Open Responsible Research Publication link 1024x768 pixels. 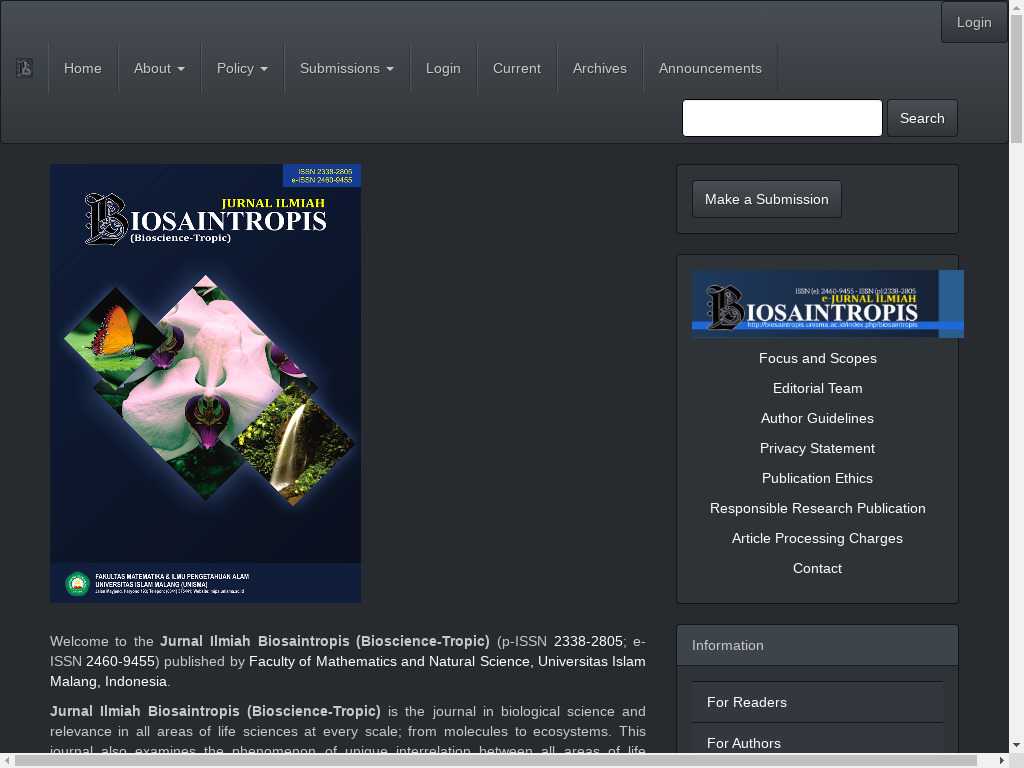818,508
